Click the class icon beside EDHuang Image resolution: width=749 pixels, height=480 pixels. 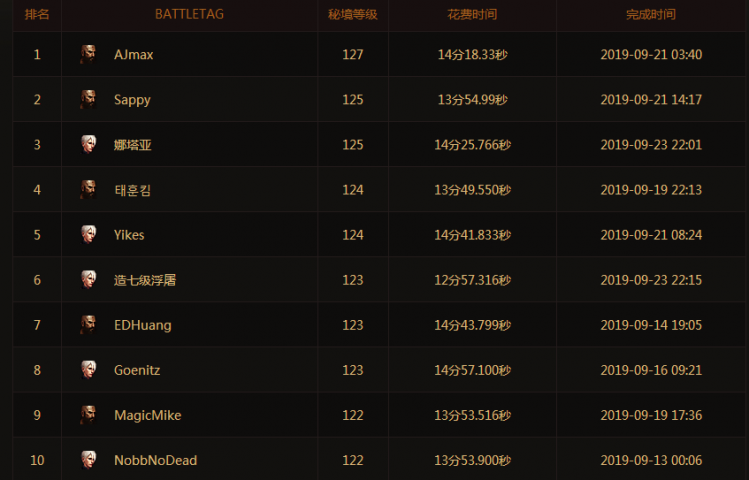tap(88, 324)
